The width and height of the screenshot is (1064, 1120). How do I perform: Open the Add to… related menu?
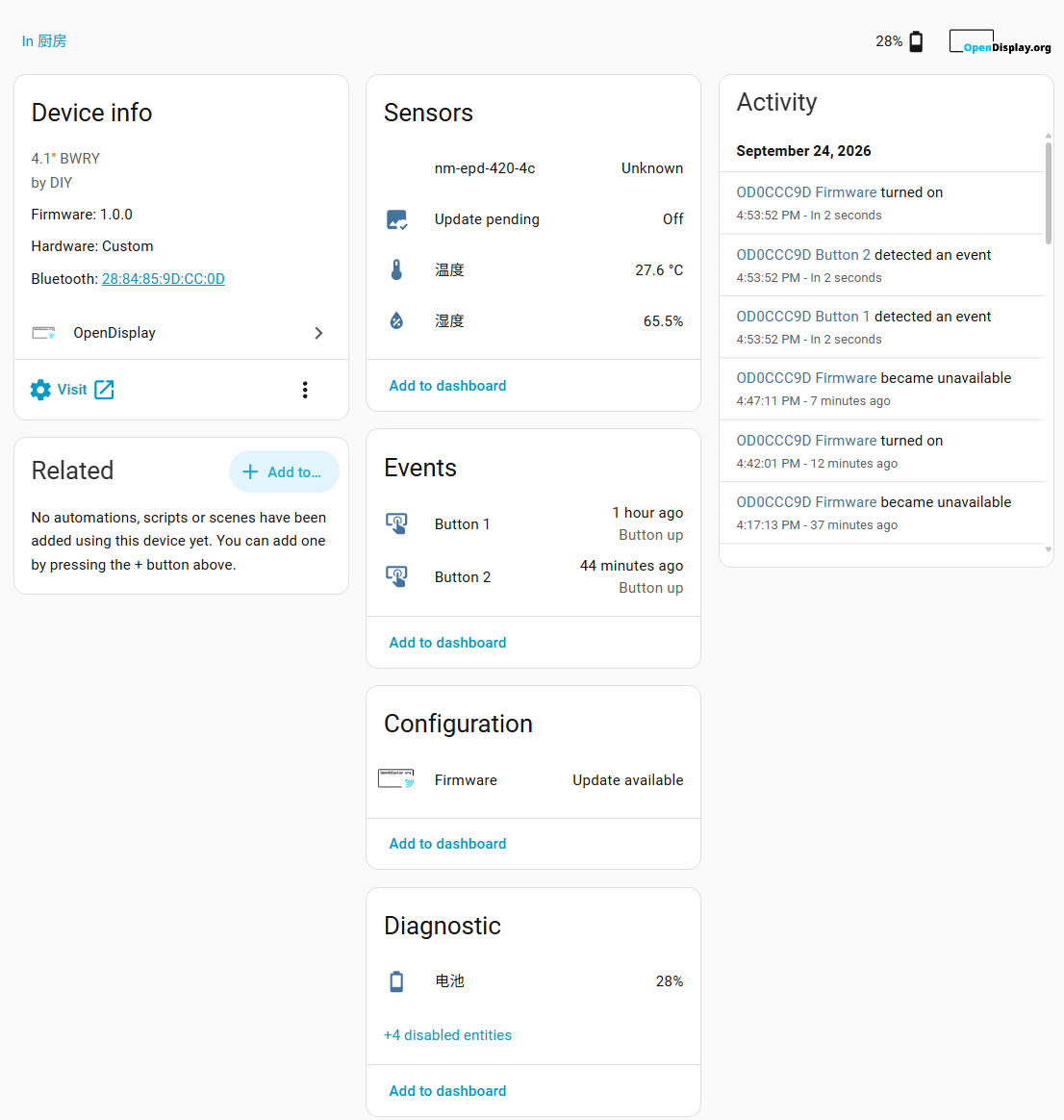click(x=284, y=471)
